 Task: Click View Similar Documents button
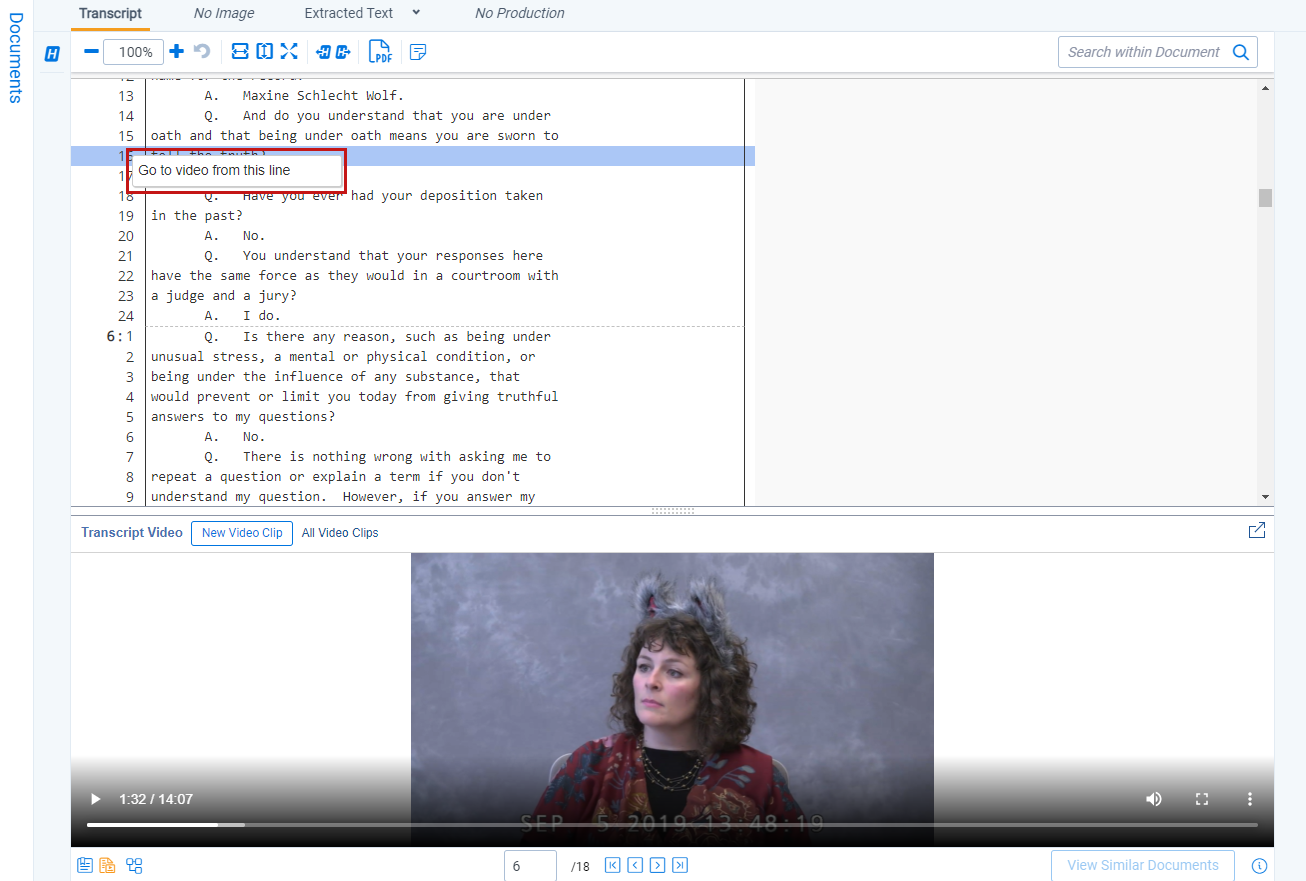(x=1143, y=865)
